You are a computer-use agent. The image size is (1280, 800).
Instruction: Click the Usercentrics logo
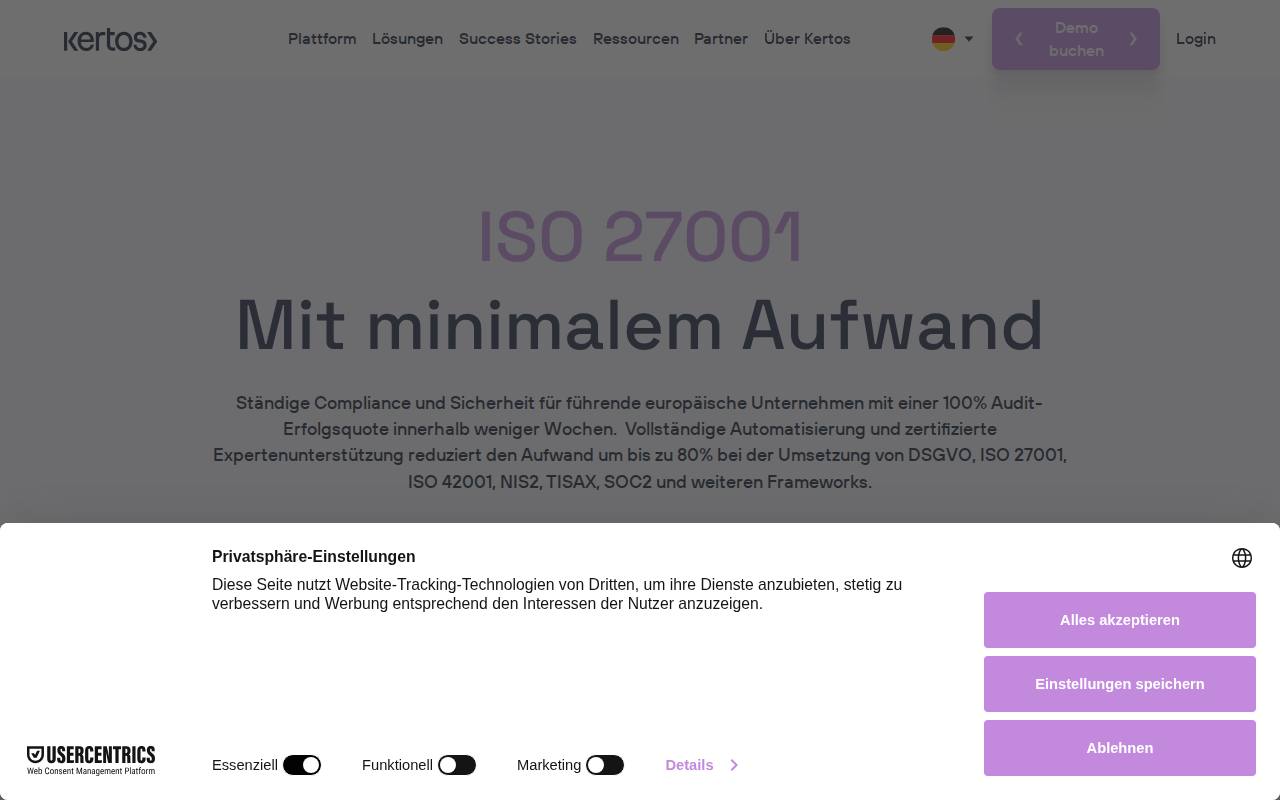click(91, 760)
